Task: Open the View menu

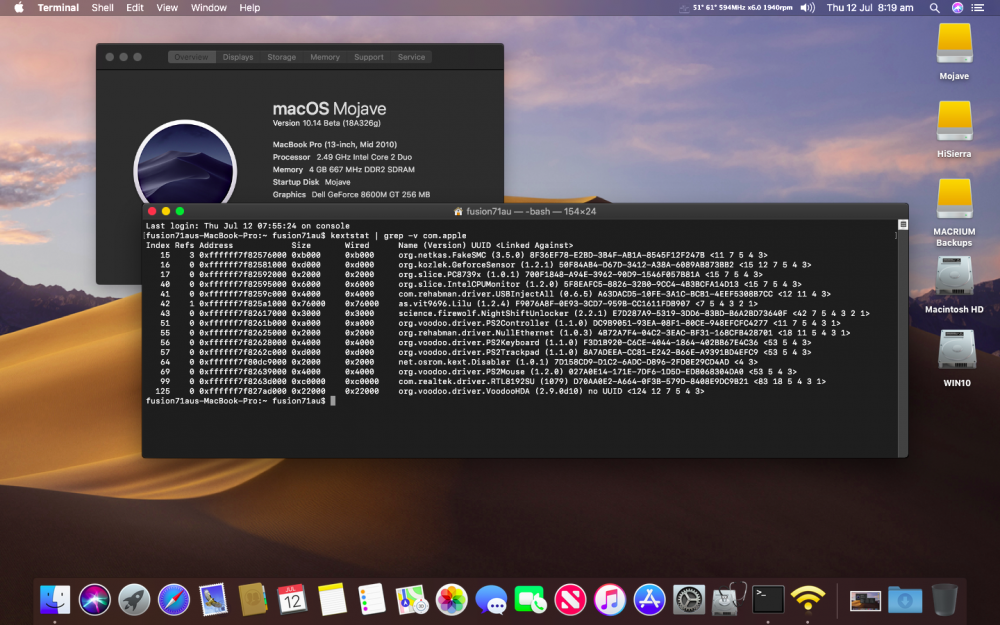Action: point(167,8)
